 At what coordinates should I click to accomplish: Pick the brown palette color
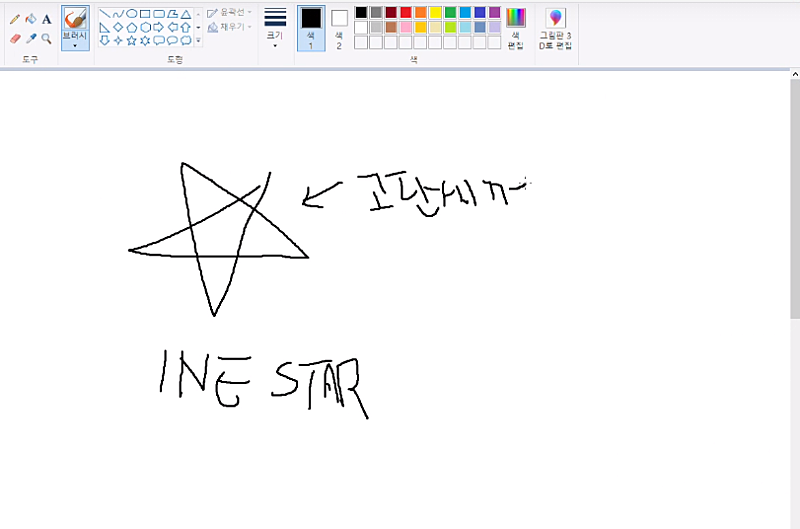pos(391,27)
